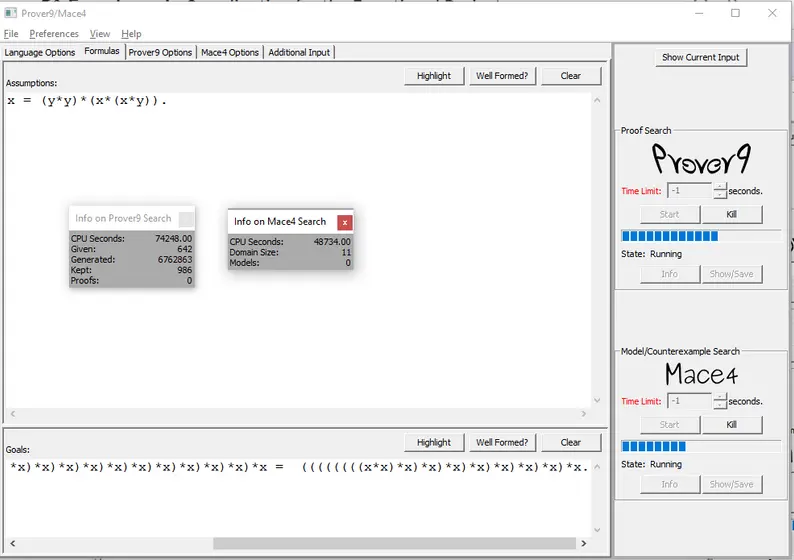The height and width of the screenshot is (560, 794).
Task: Click the Prover9/Mace4 title bar app icon
Action: pyautogui.click(x=11, y=13)
